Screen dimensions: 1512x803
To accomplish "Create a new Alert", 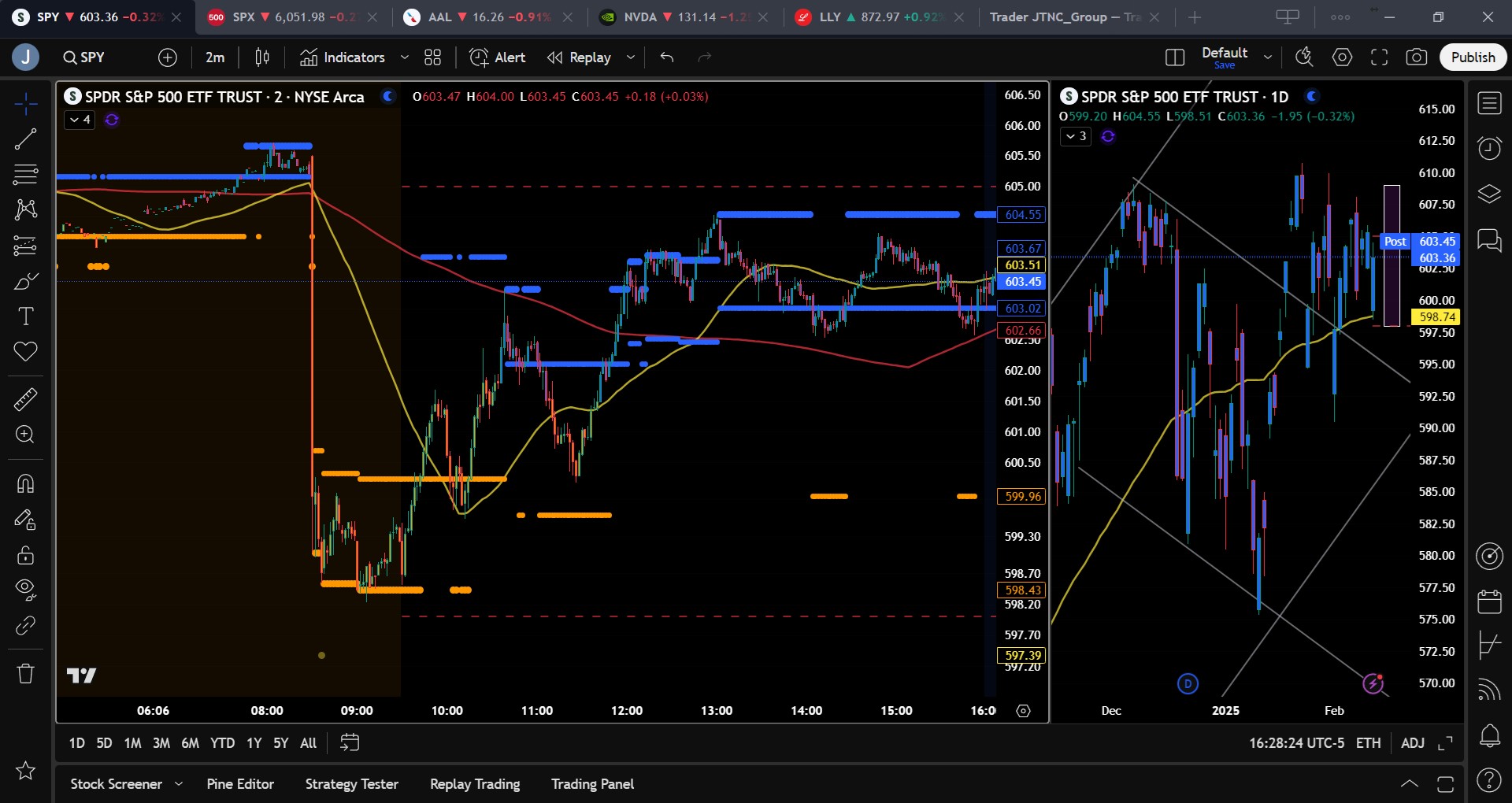I will coord(498,57).
